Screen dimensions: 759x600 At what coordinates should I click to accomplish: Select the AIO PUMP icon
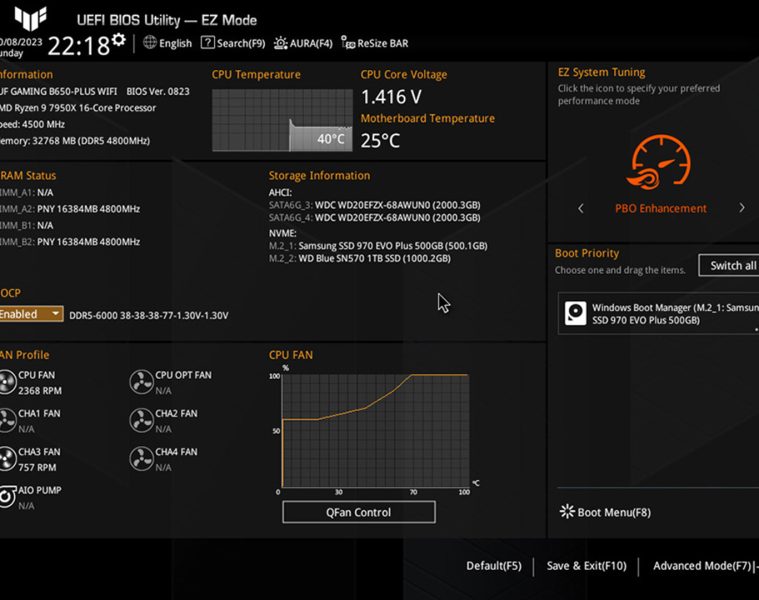[x=7, y=497]
